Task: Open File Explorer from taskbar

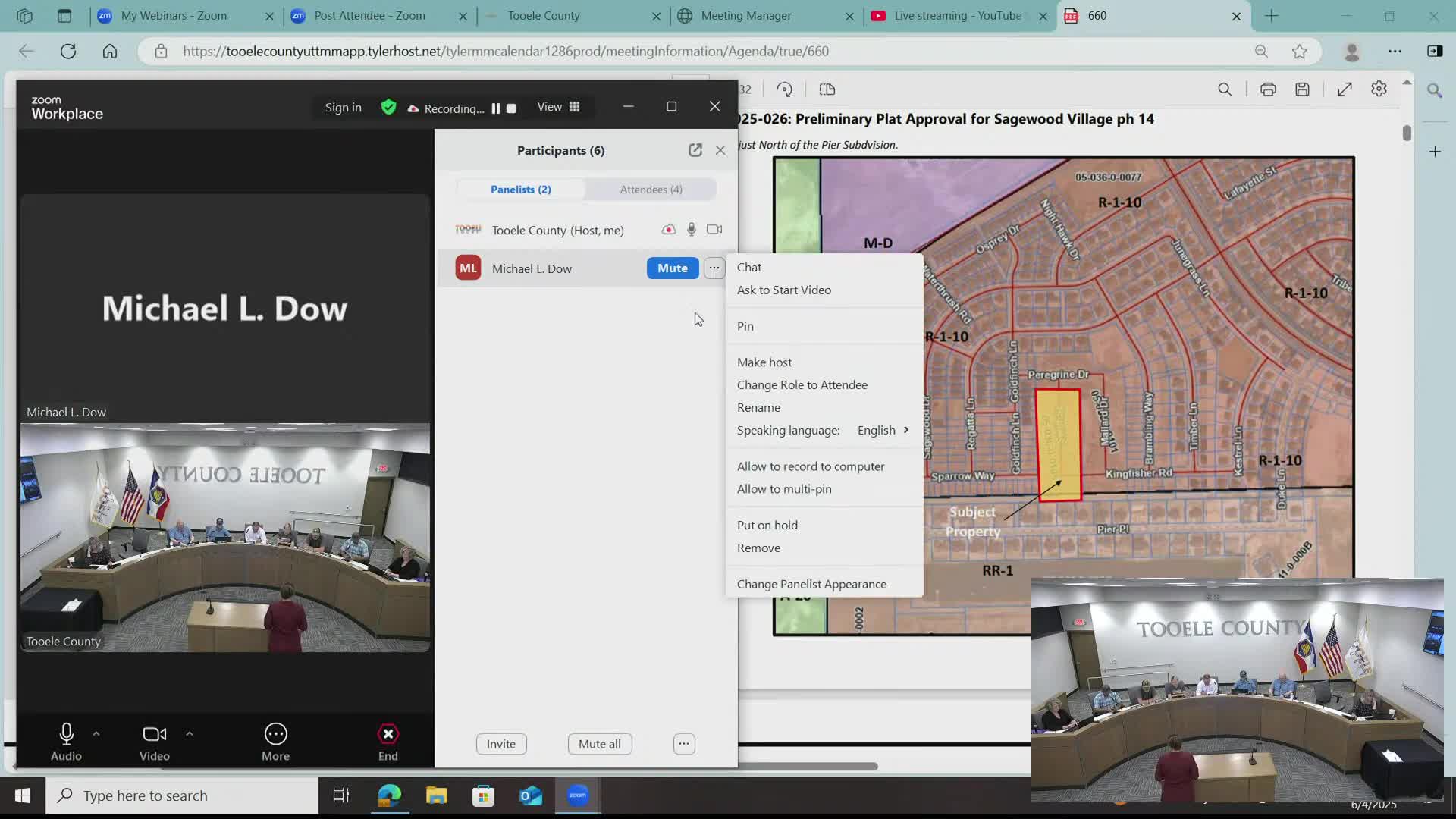Action: click(x=437, y=795)
